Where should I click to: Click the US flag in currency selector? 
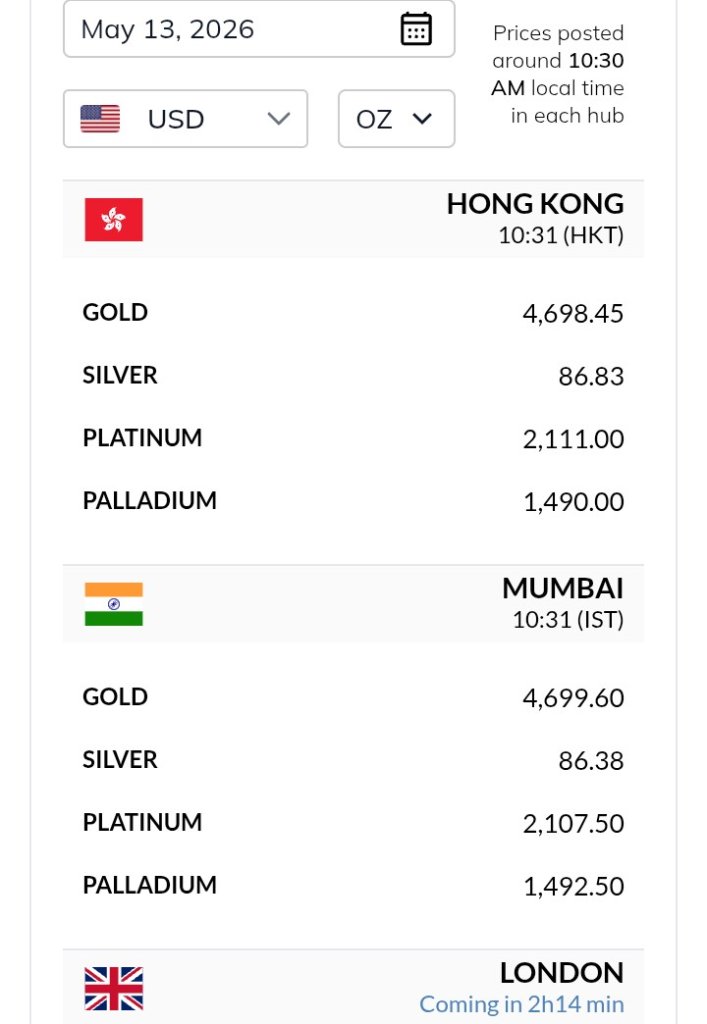point(100,119)
